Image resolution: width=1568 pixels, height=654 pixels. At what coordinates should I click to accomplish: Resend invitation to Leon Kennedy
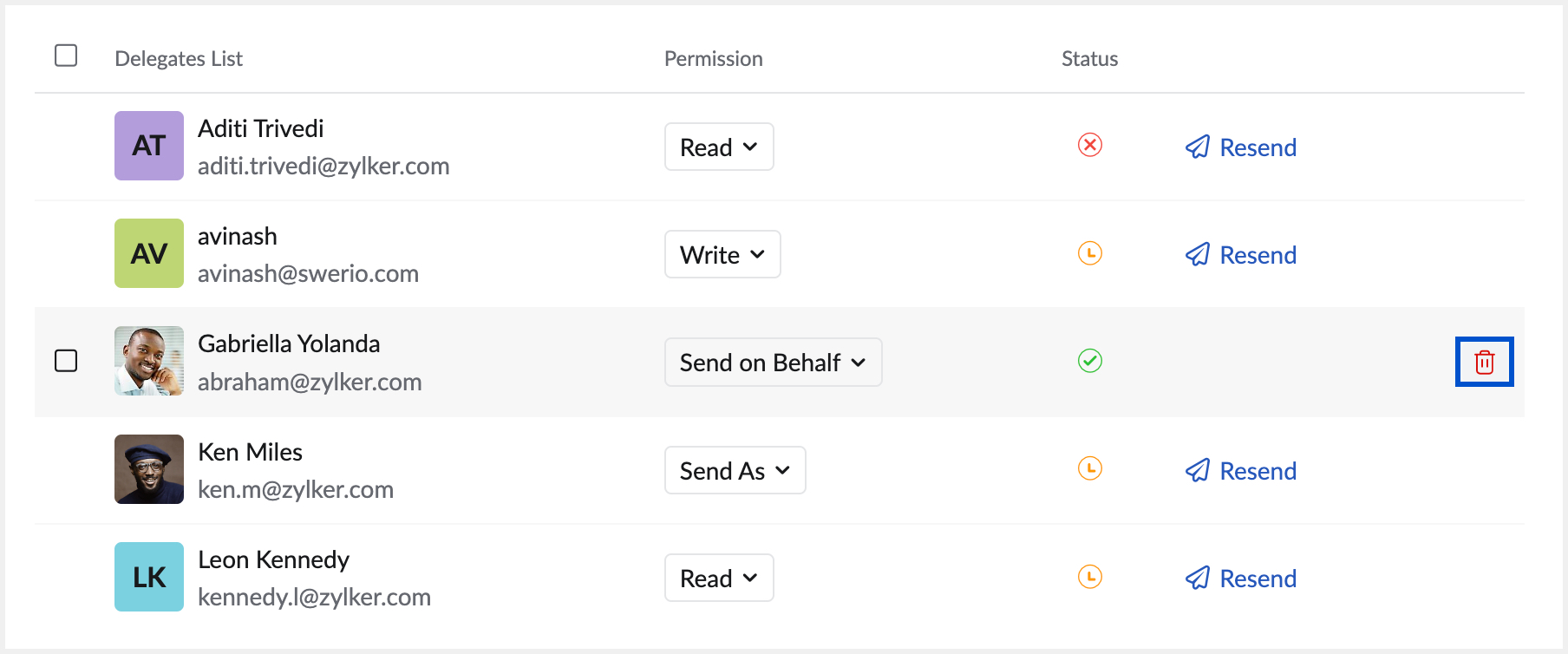pyautogui.click(x=1241, y=579)
